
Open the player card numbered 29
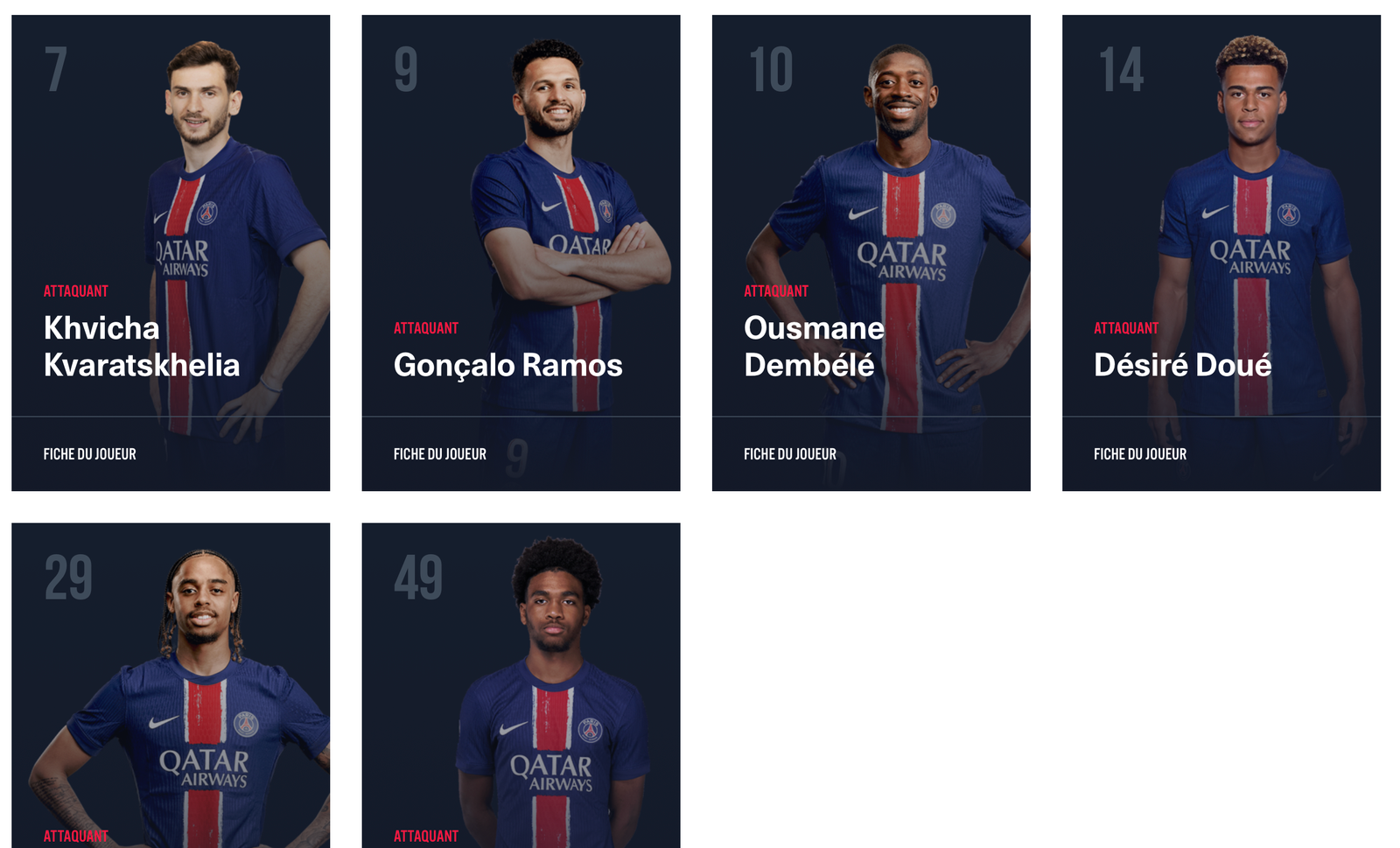pos(171,685)
